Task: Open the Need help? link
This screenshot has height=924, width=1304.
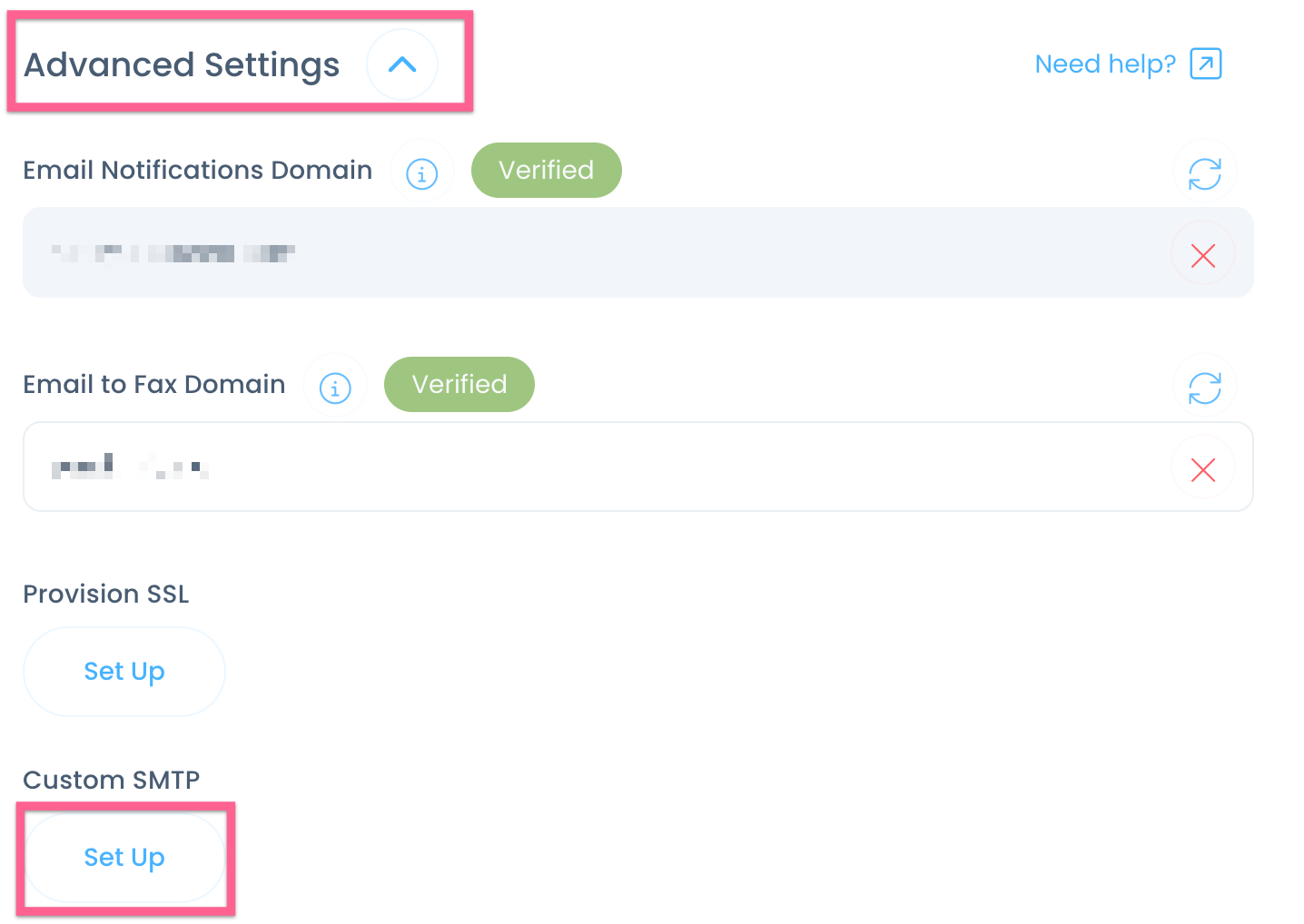Action: pyautogui.click(x=1105, y=64)
